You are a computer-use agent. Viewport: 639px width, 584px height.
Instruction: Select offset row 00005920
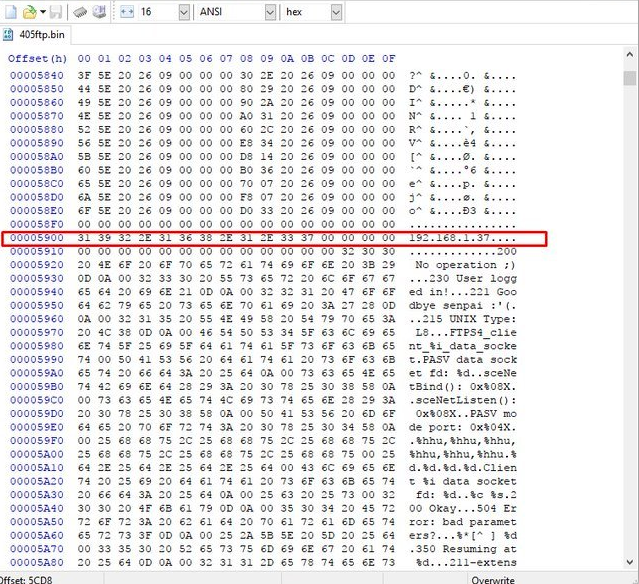point(37,264)
